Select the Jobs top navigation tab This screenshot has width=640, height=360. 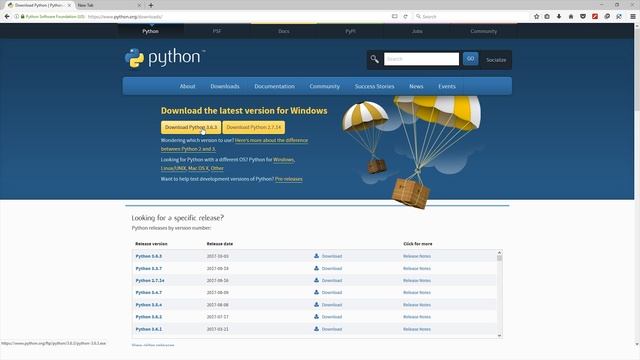[417, 31]
